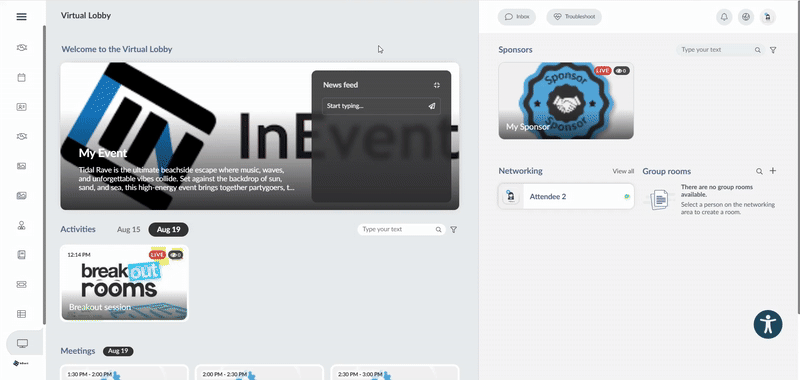
Task: Expand the News feed panel
Action: click(x=437, y=85)
